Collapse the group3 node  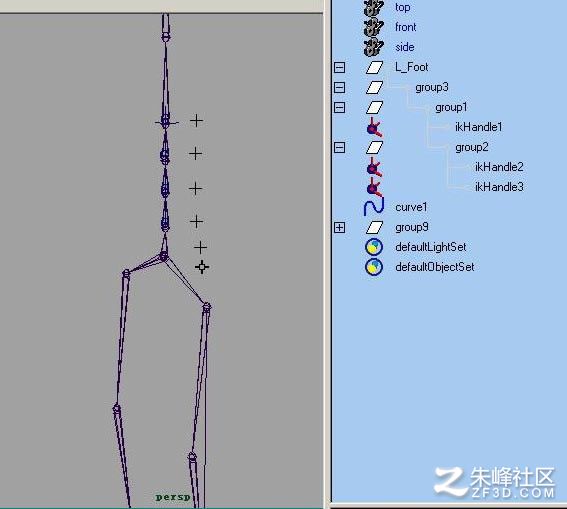coord(340,87)
